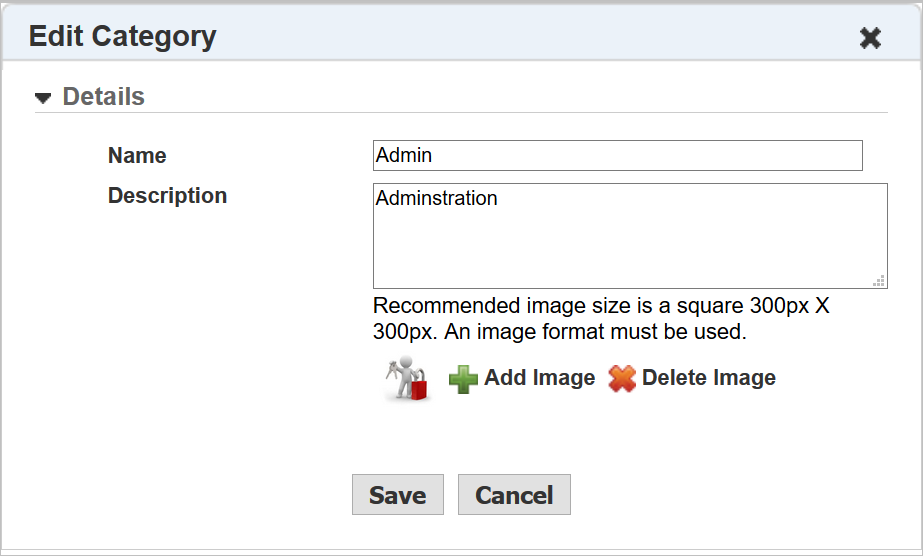Click the word Adminstration in Description
Image resolution: width=923 pixels, height=556 pixels.
tap(436, 198)
